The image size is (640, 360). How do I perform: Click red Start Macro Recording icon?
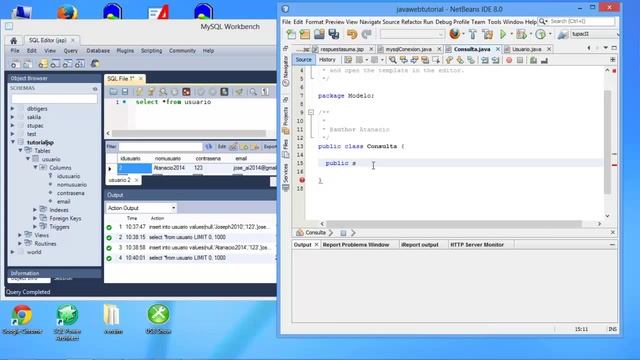click(x=509, y=60)
